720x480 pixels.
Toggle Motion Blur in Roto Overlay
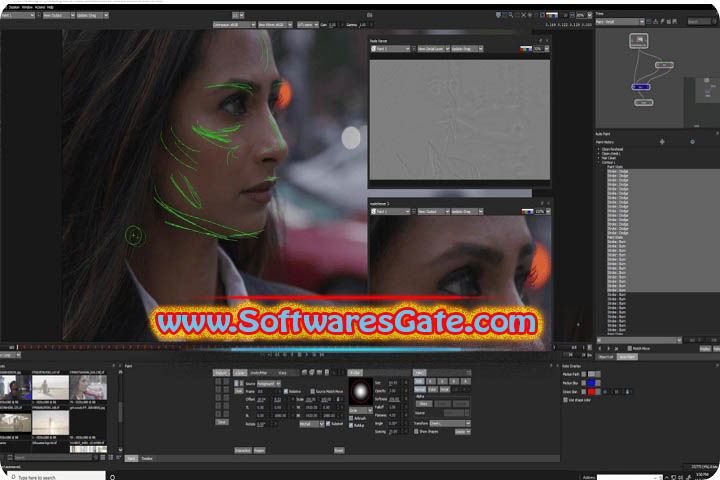pos(584,383)
